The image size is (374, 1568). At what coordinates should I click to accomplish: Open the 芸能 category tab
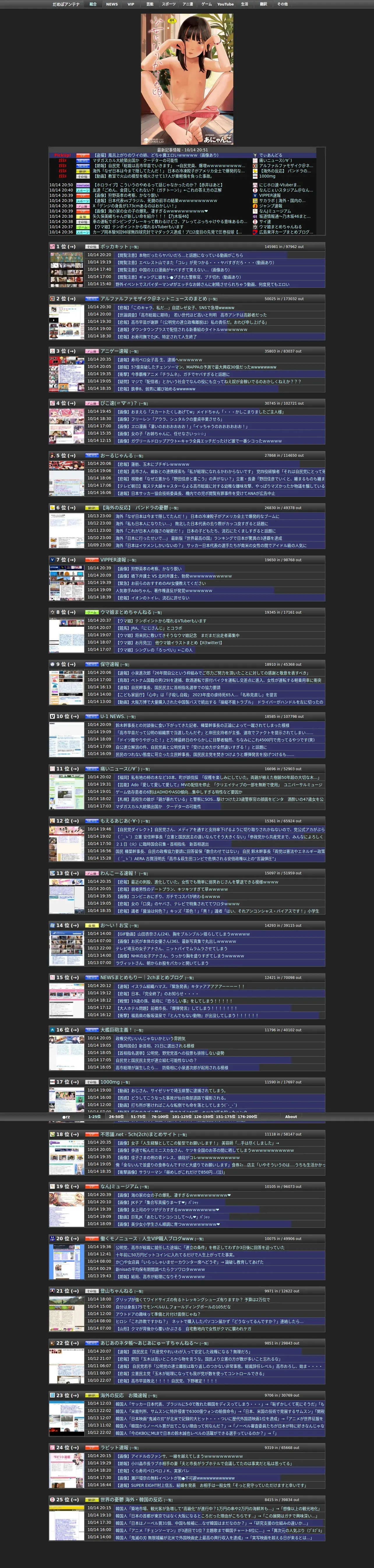[x=150, y=4]
